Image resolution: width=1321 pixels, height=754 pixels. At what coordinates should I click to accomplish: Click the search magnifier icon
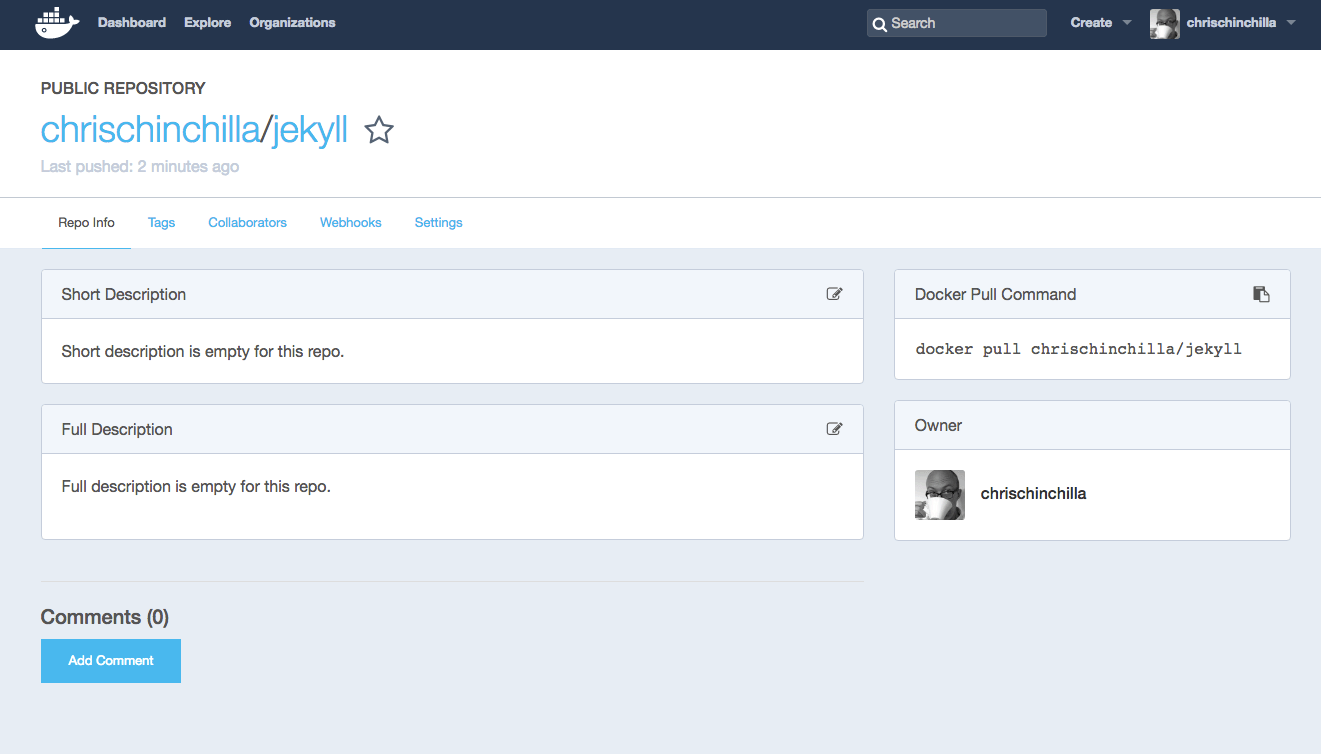tap(879, 24)
